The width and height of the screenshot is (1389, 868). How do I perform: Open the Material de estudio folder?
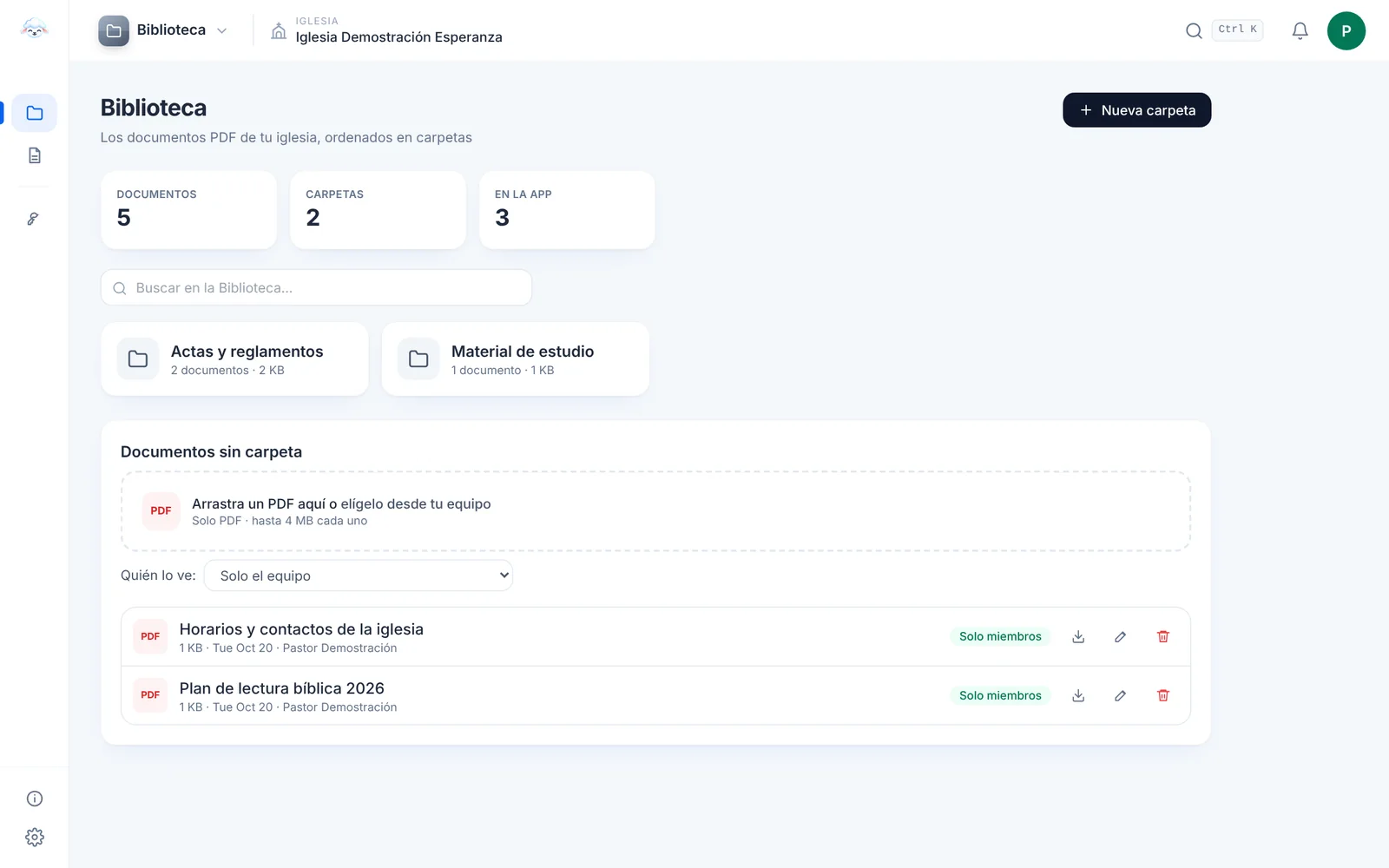pyautogui.click(x=516, y=359)
